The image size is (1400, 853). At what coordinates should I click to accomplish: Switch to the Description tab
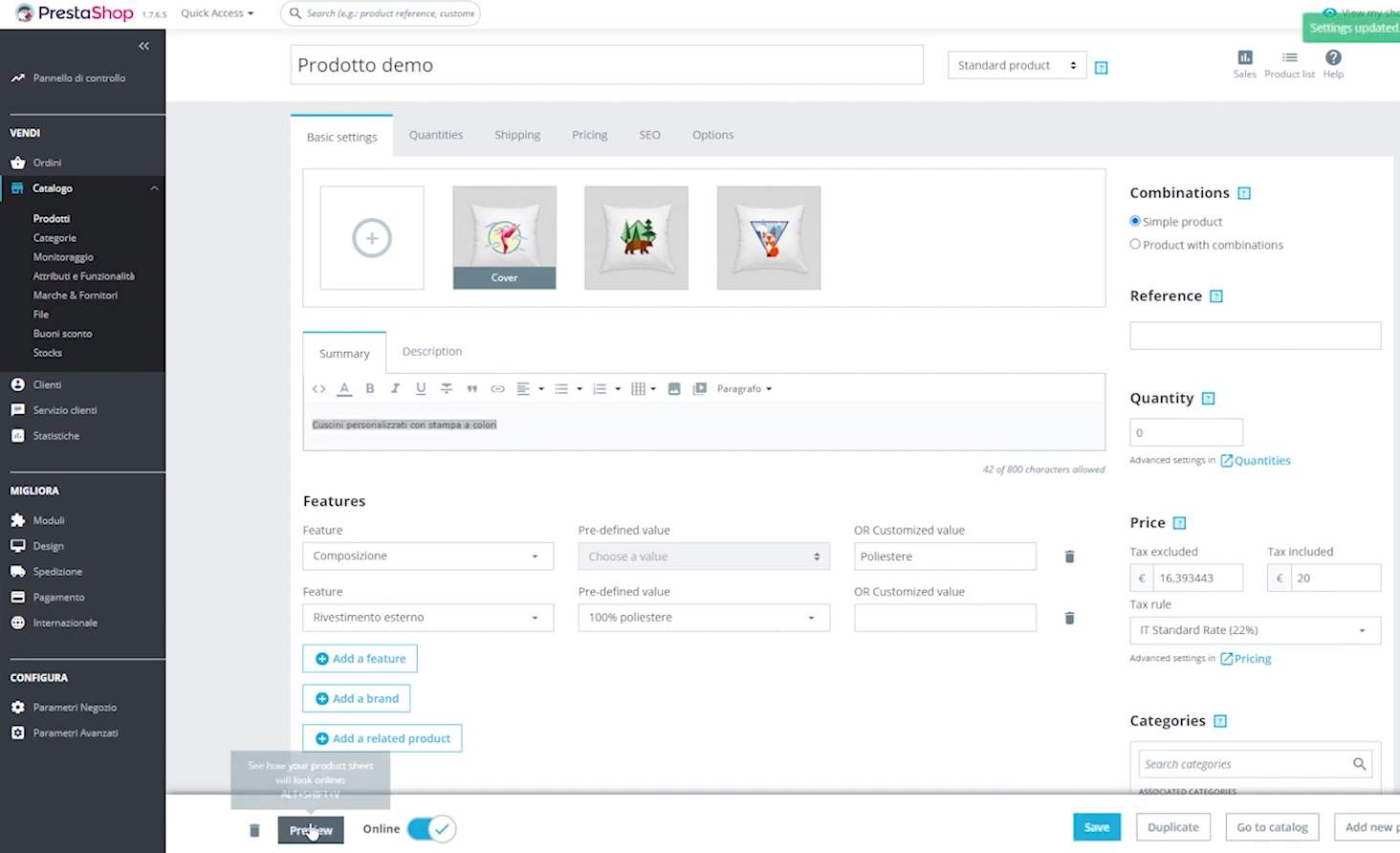coord(431,352)
